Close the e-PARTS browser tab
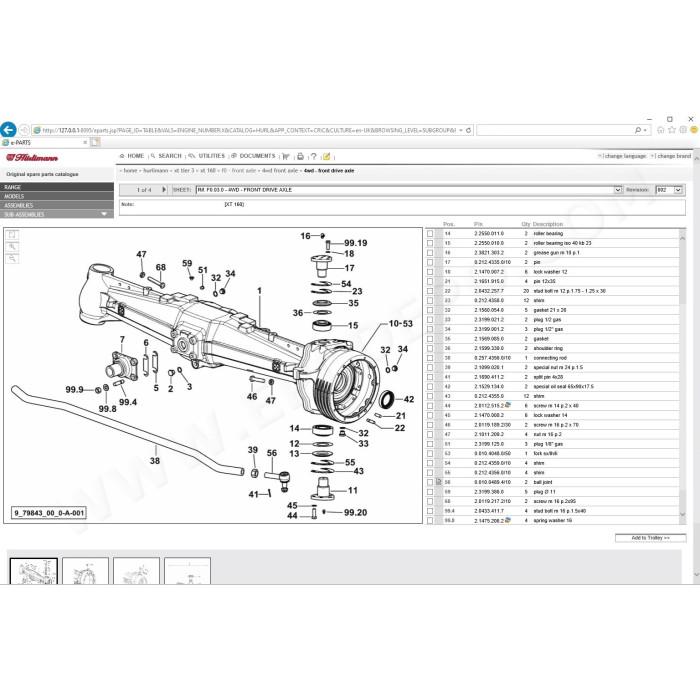The image size is (700, 700). [x=85, y=142]
